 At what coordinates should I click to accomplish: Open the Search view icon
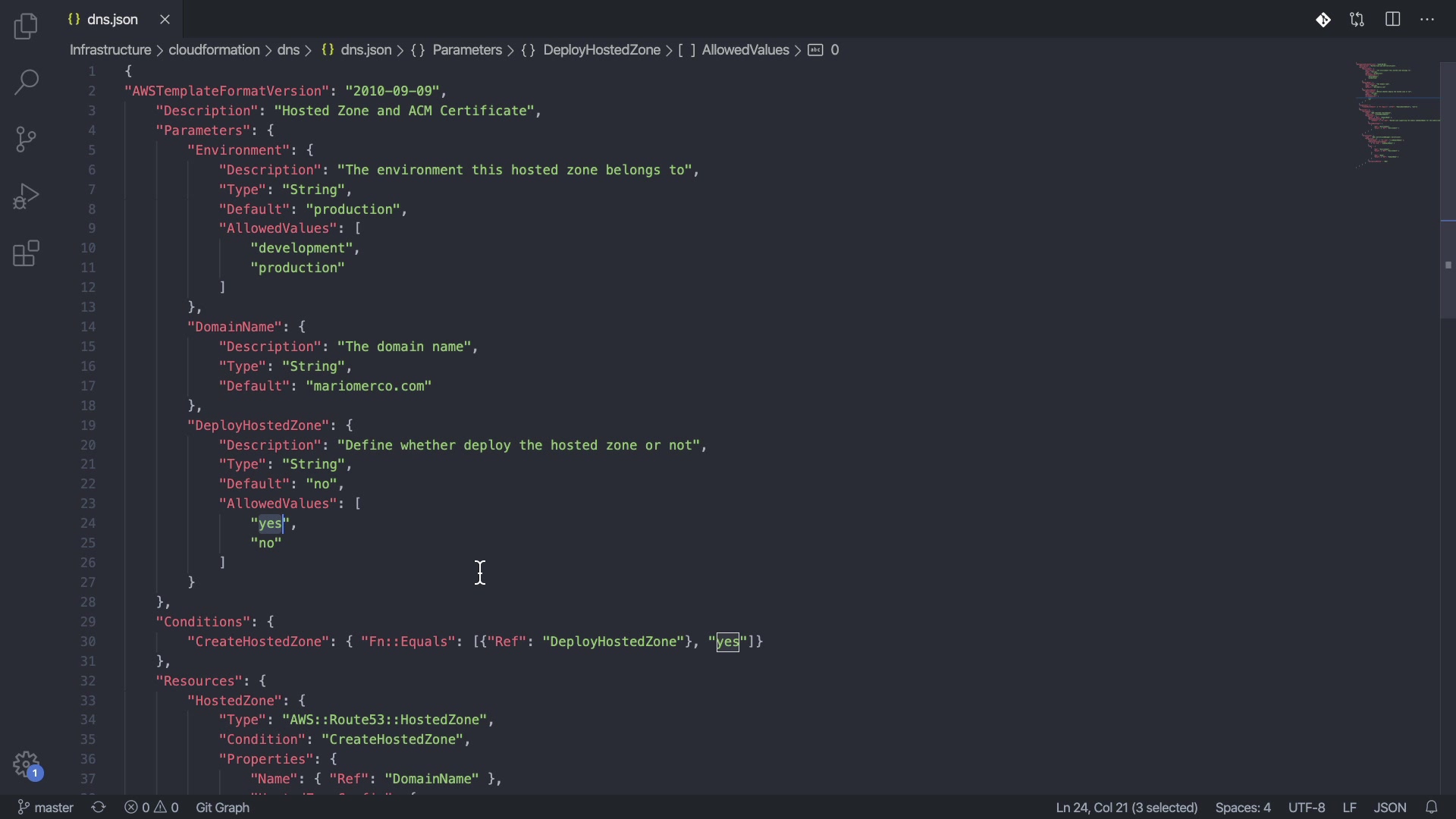click(x=26, y=83)
